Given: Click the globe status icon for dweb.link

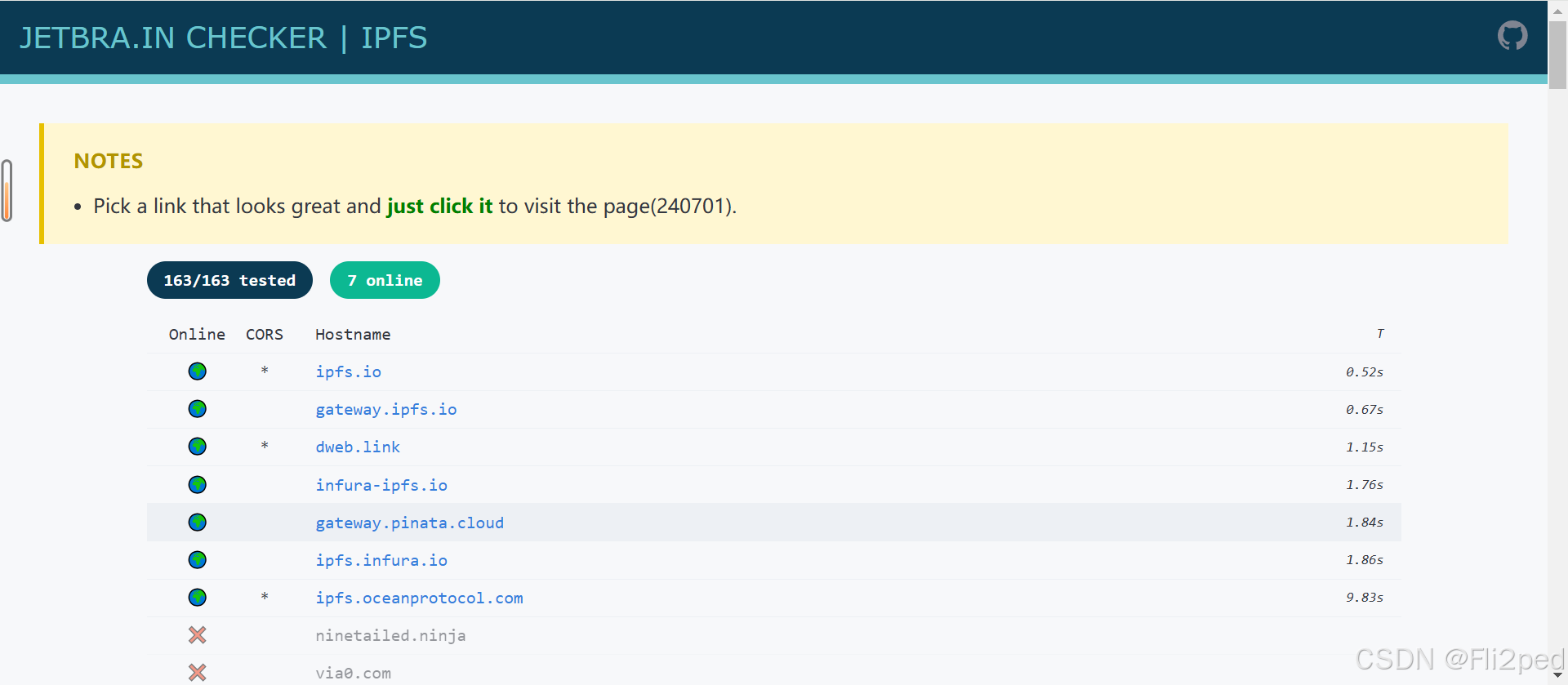Looking at the screenshot, I should click(198, 447).
